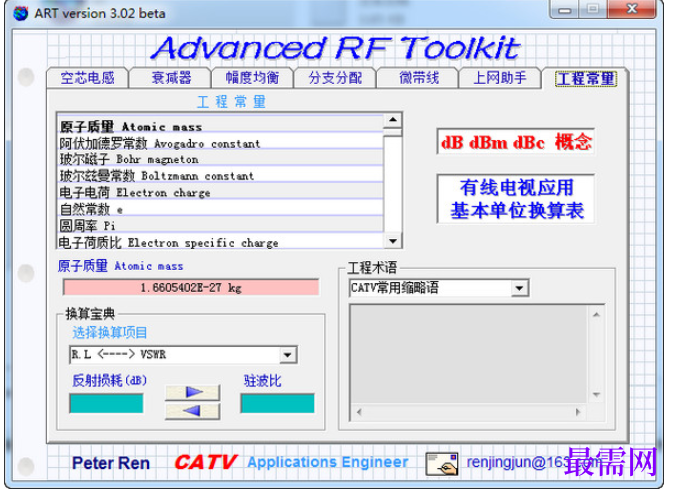
Task: Select Electron charge list row
Action: (x=220, y=192)
